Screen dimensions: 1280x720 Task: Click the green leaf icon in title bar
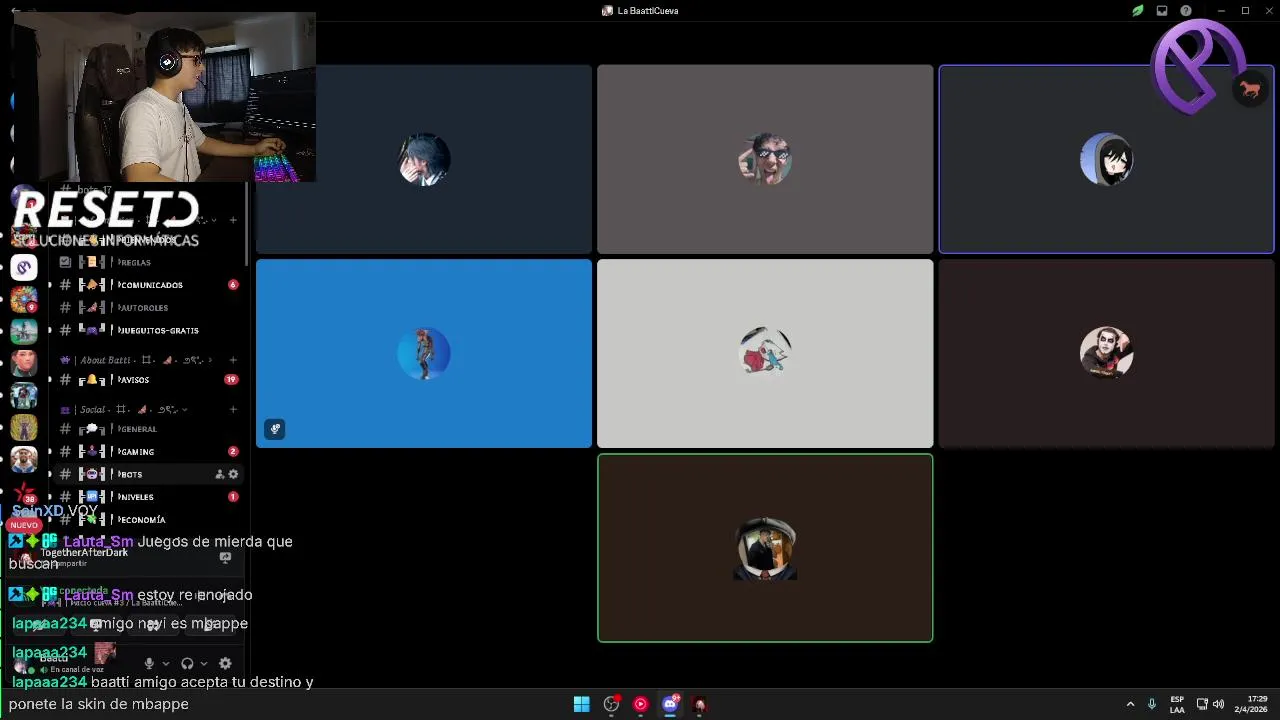pos(1138,11)
